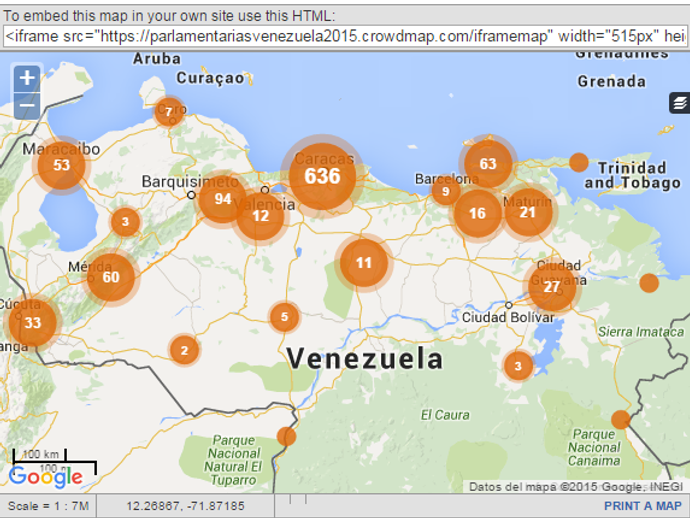The width and height of the screenshot is (690, 518).
Task: Click the coordinates 12.26867, -71.87185 readout
Action: coord(185,506)
